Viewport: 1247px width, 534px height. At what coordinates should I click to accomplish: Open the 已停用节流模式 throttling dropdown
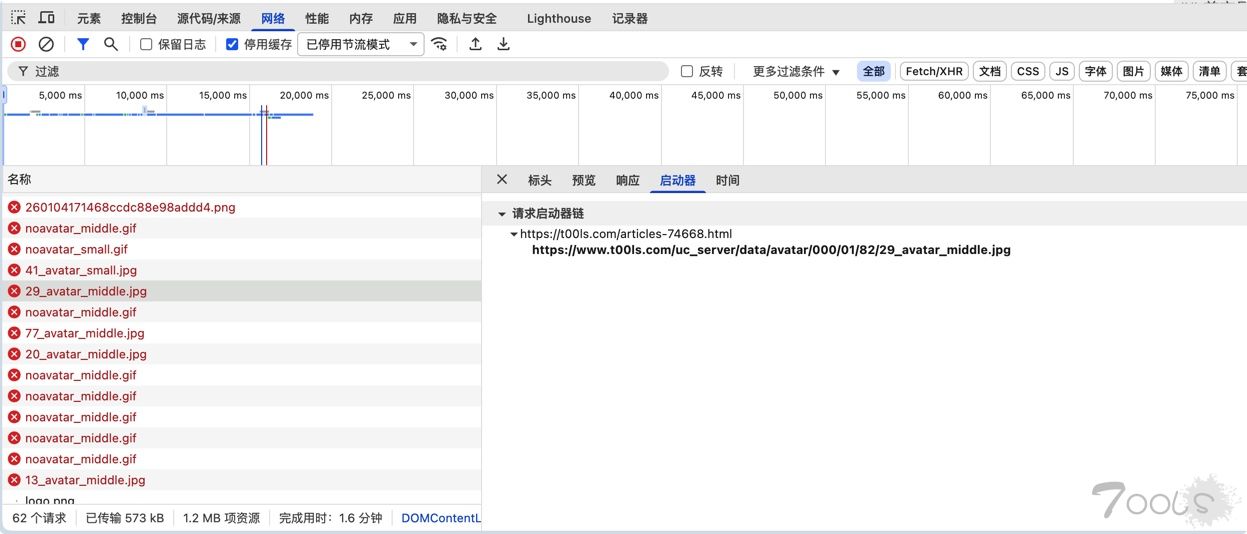[361, 44]
